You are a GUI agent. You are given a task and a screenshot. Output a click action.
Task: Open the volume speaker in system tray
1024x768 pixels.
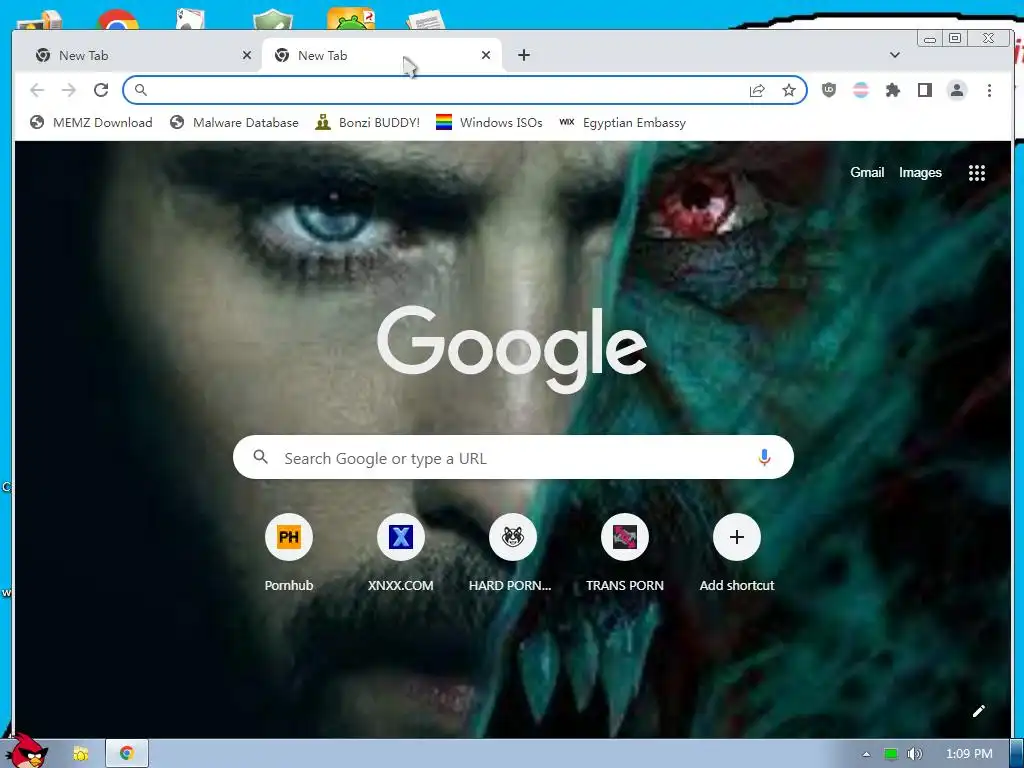point(914,754)
